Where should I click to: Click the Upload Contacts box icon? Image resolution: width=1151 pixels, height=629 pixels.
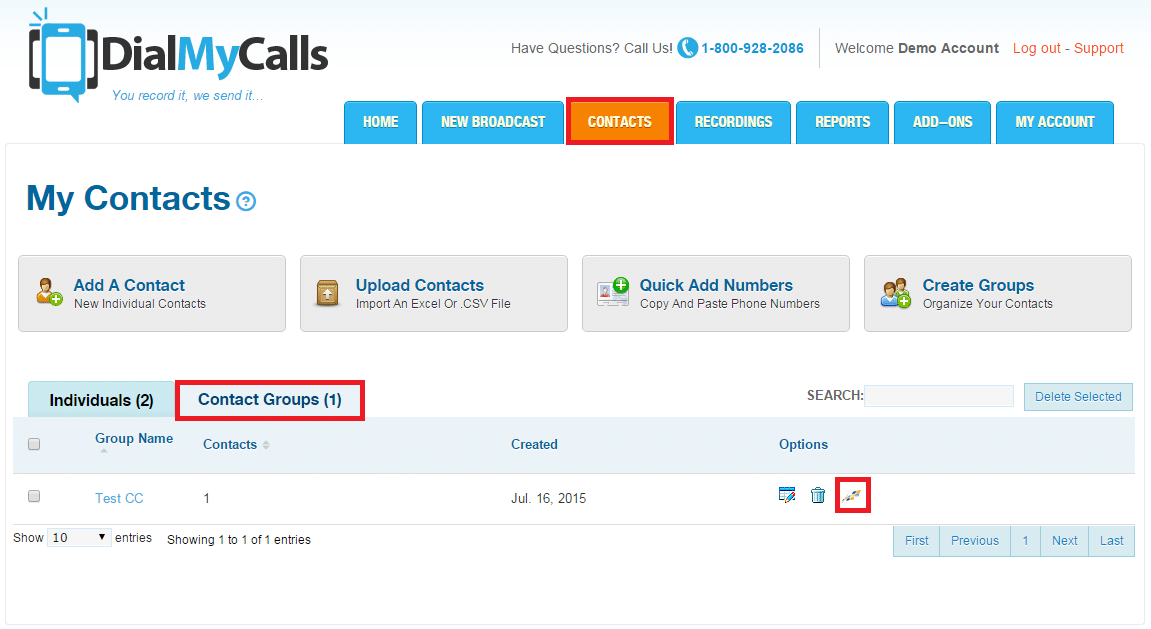[328, 293]
